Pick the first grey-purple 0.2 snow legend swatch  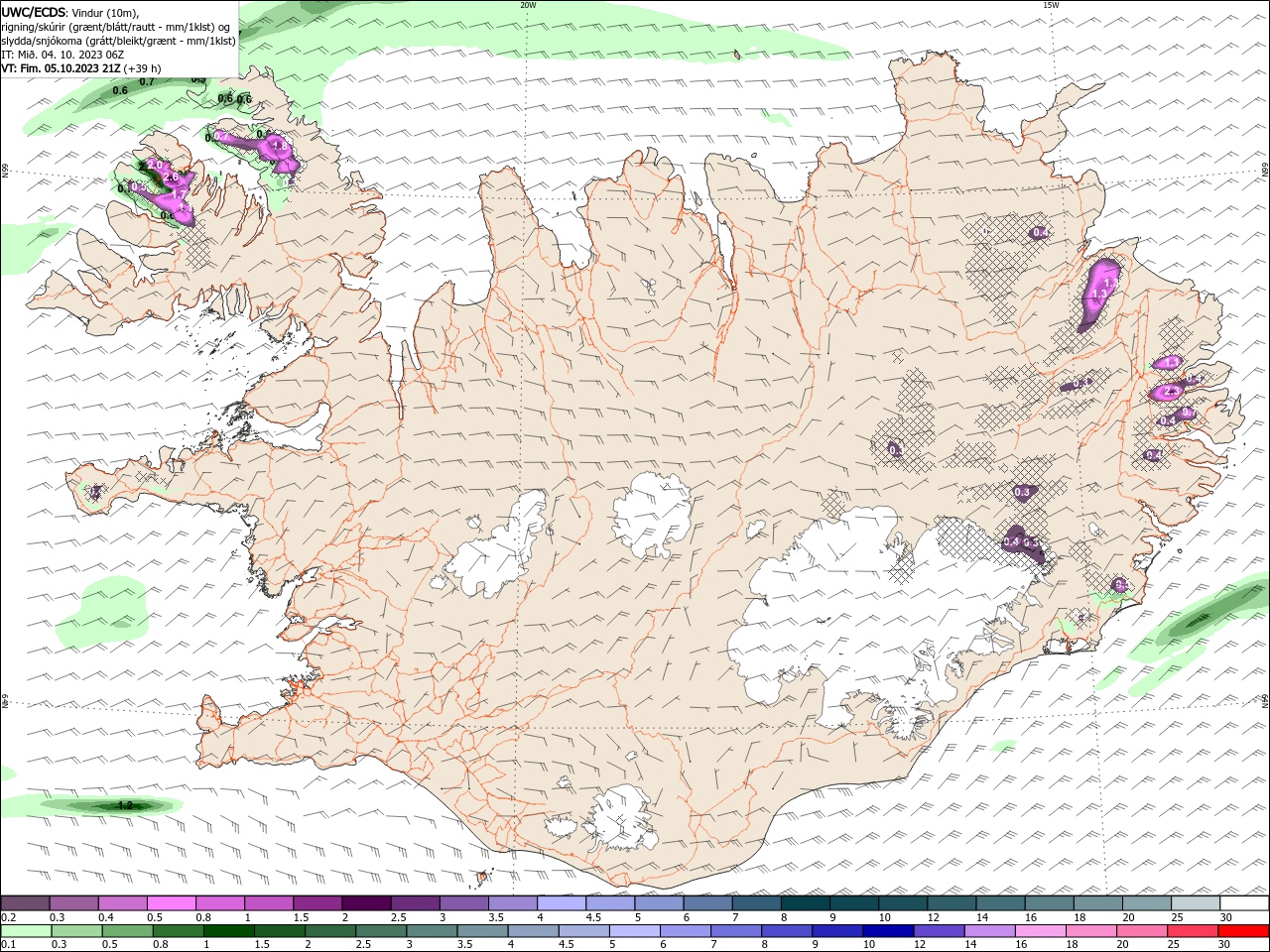(x=25, y=903)
